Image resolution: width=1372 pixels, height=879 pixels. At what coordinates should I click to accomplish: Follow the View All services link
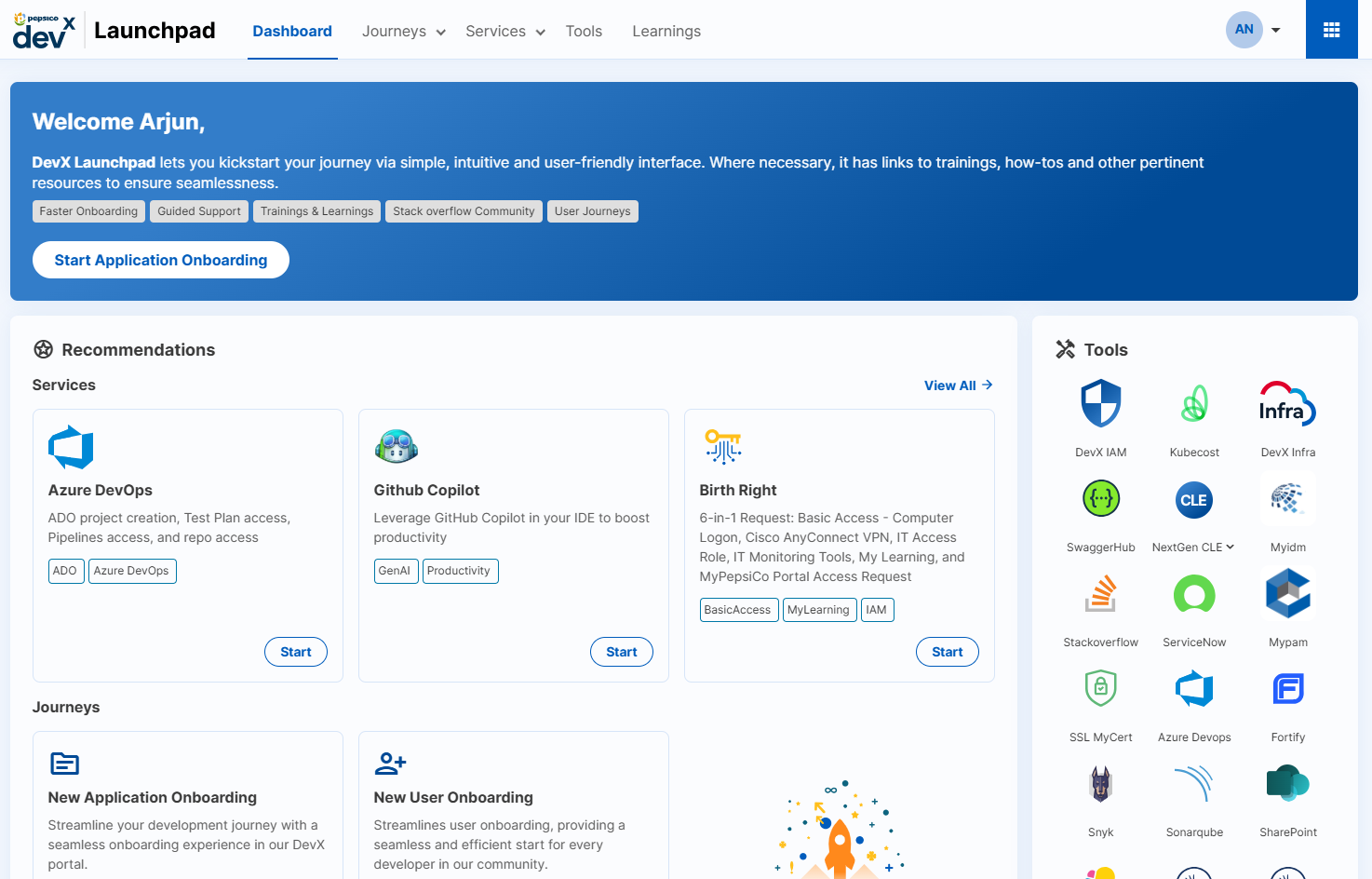(959, 385)
